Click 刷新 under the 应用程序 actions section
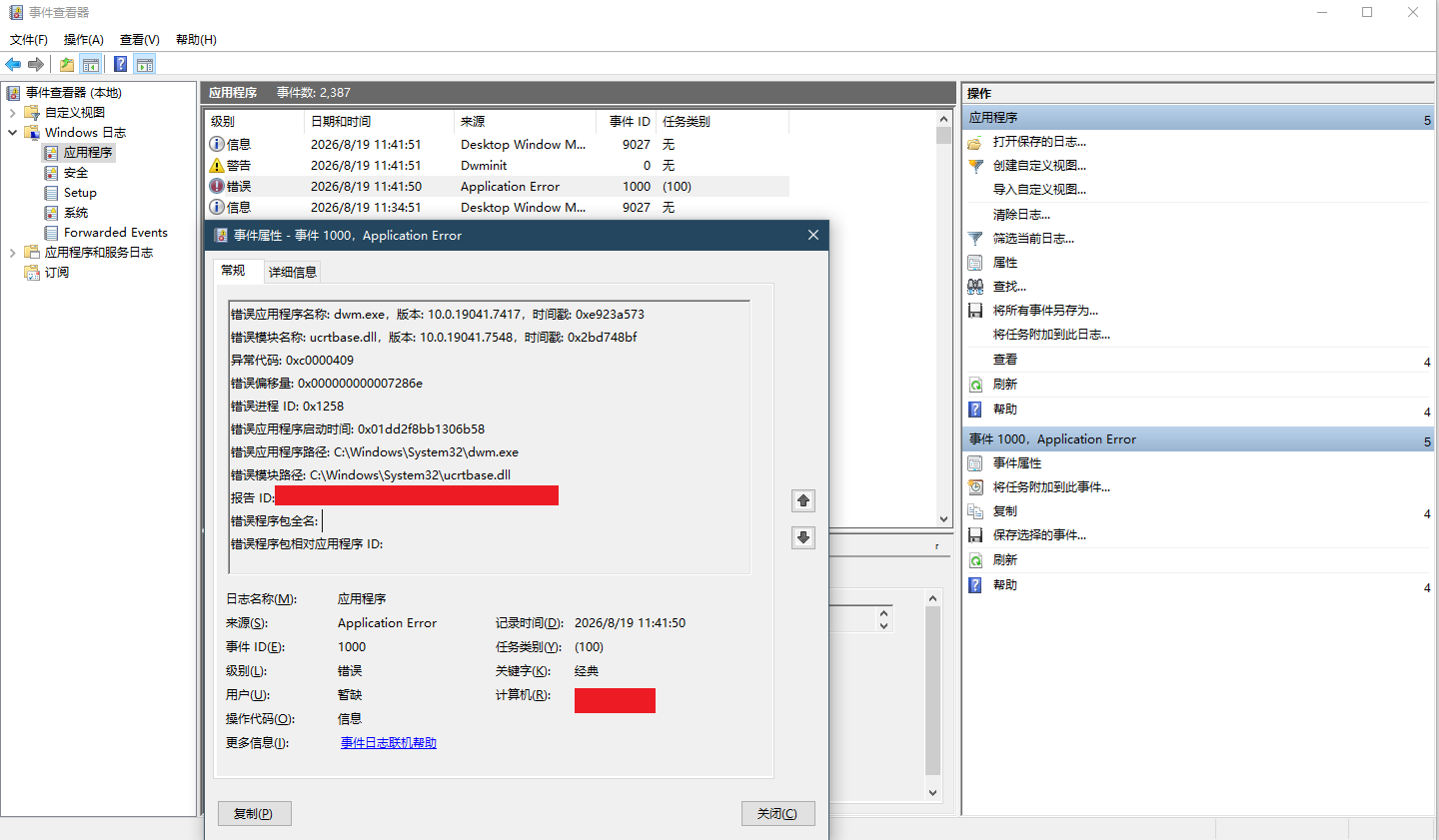This screenshot has height=840, width=1439. [x=1005, y=385]
